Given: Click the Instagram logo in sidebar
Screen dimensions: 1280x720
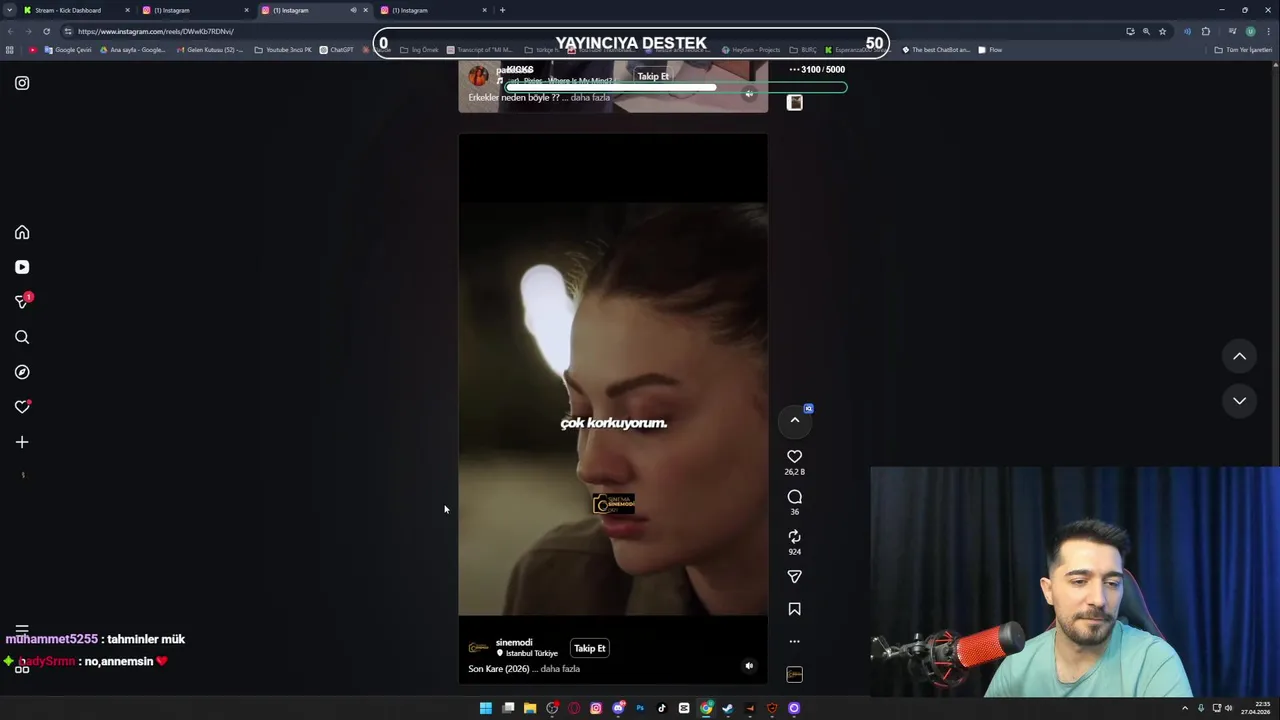Looking at the screenshot, I should 22,83.
